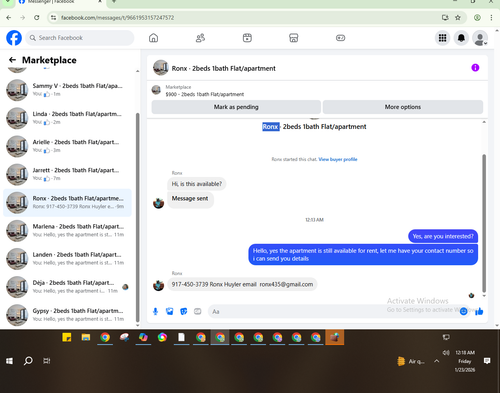This screenshot has height=393, width=500.
Task: Open File Explorer from taskbar
Action: 86,338
